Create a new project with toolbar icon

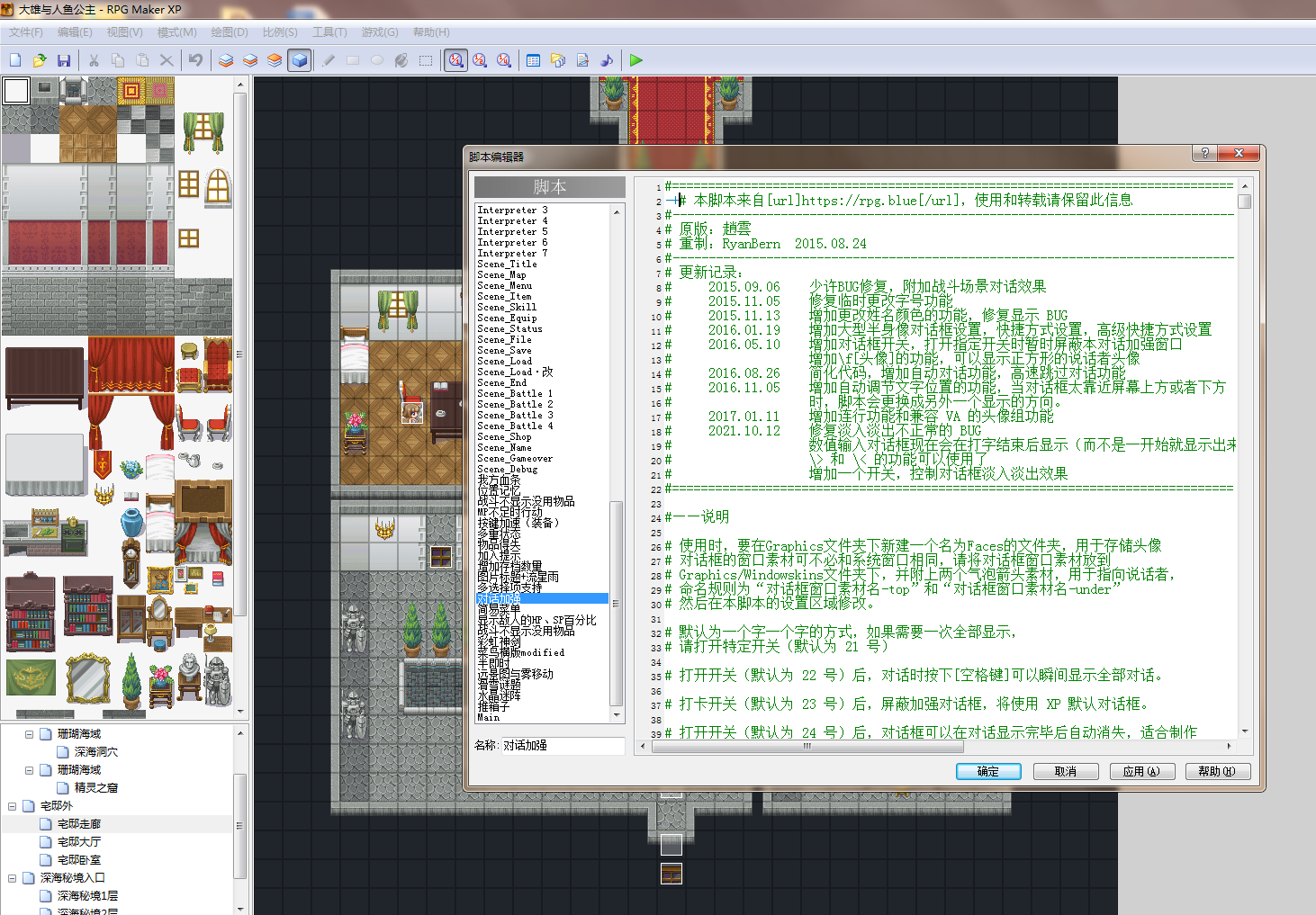15,60
